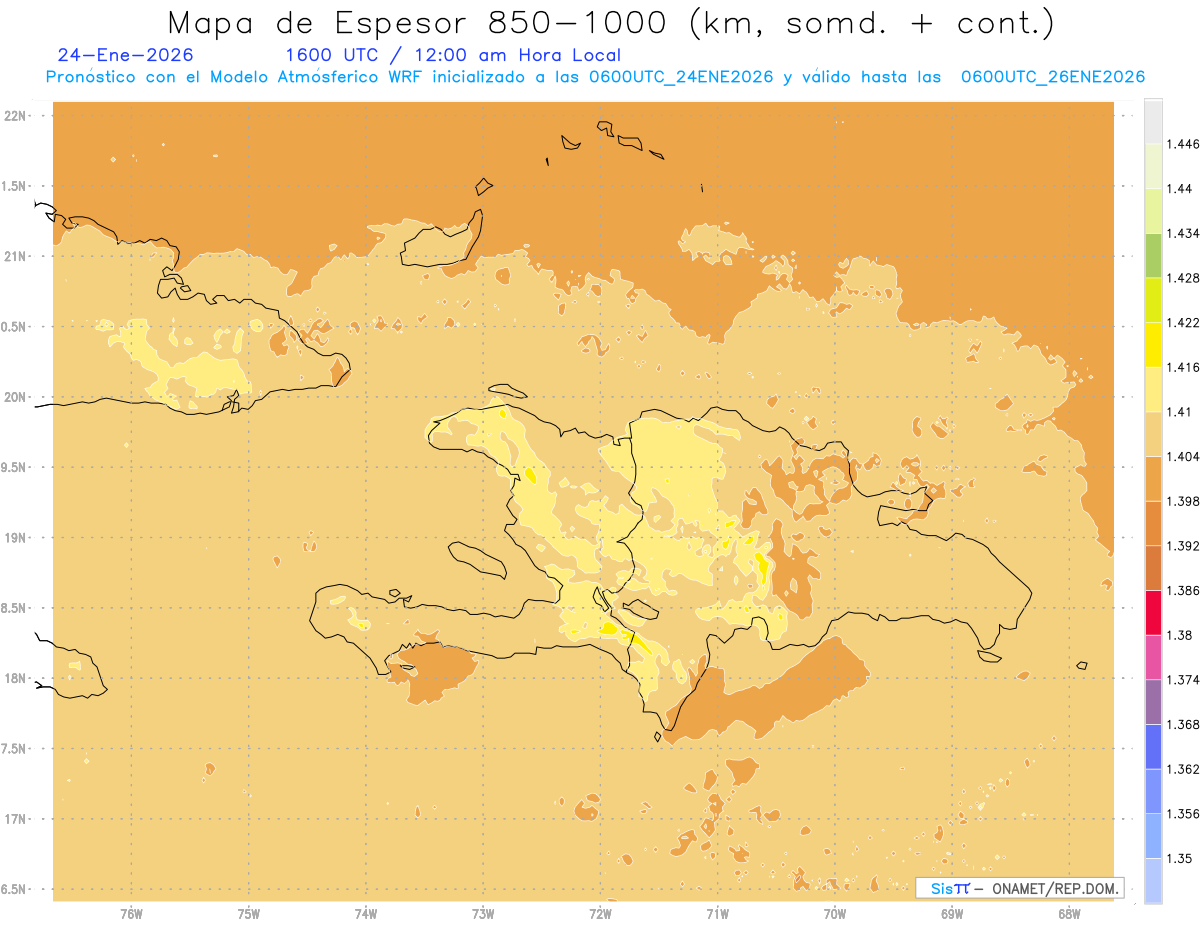Click the '6.5N' latitude axis label
Screen dimensions: 1200x927
coord(15,889)
